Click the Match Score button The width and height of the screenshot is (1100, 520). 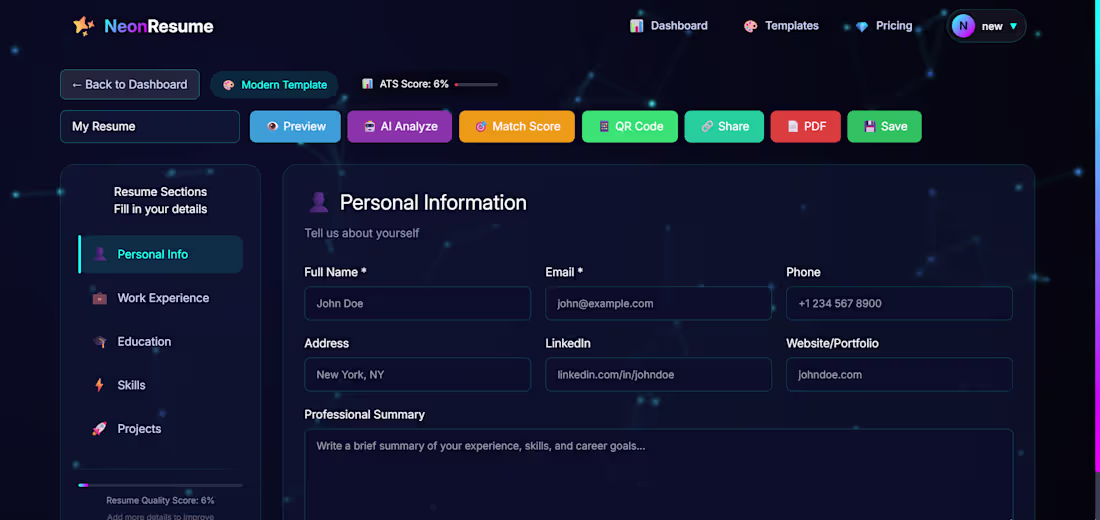[516, 126]
